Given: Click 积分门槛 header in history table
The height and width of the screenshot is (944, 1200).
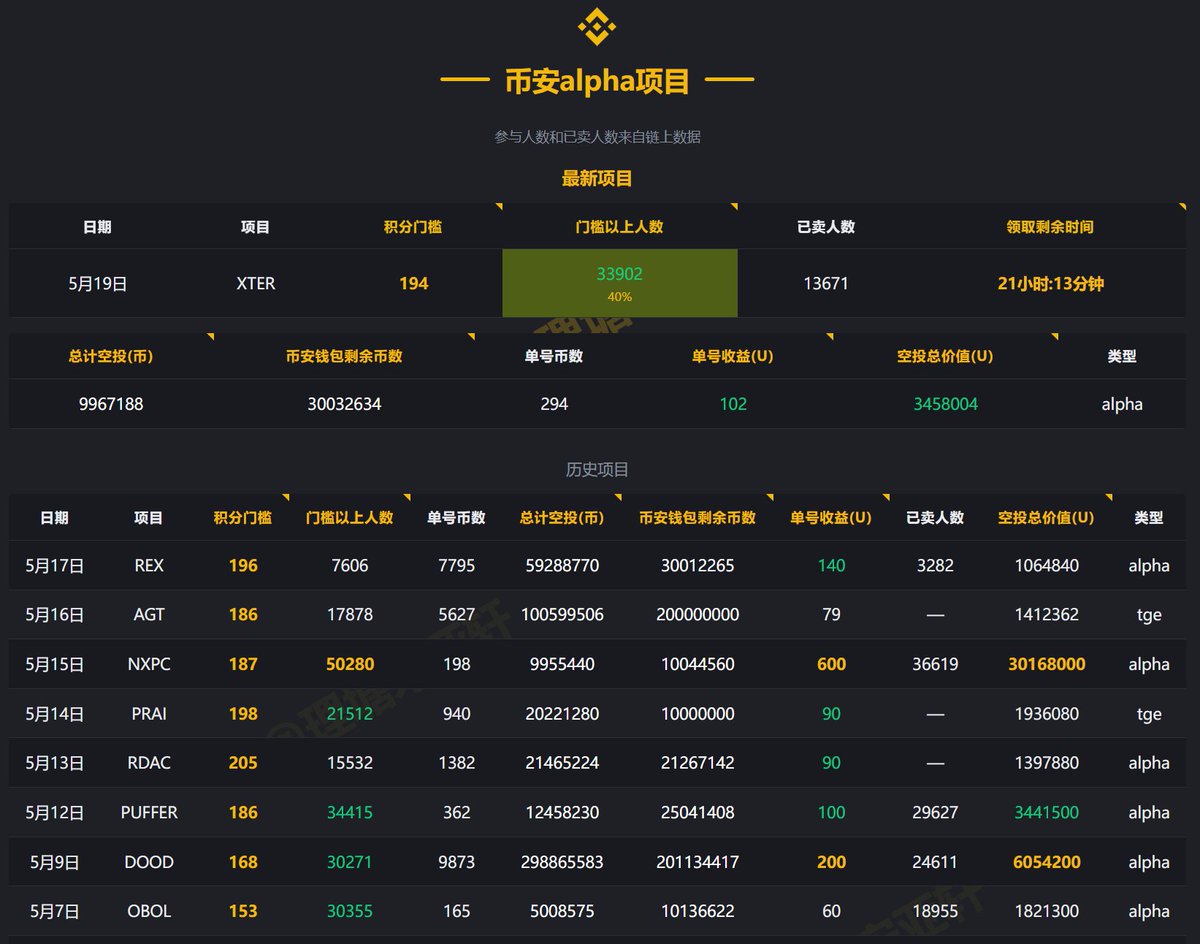Looking at the screenshot, I should point(243,518).
